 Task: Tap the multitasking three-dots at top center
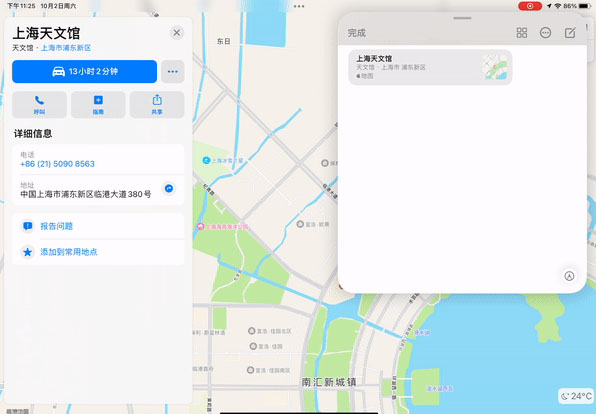[x=299, y=6]
